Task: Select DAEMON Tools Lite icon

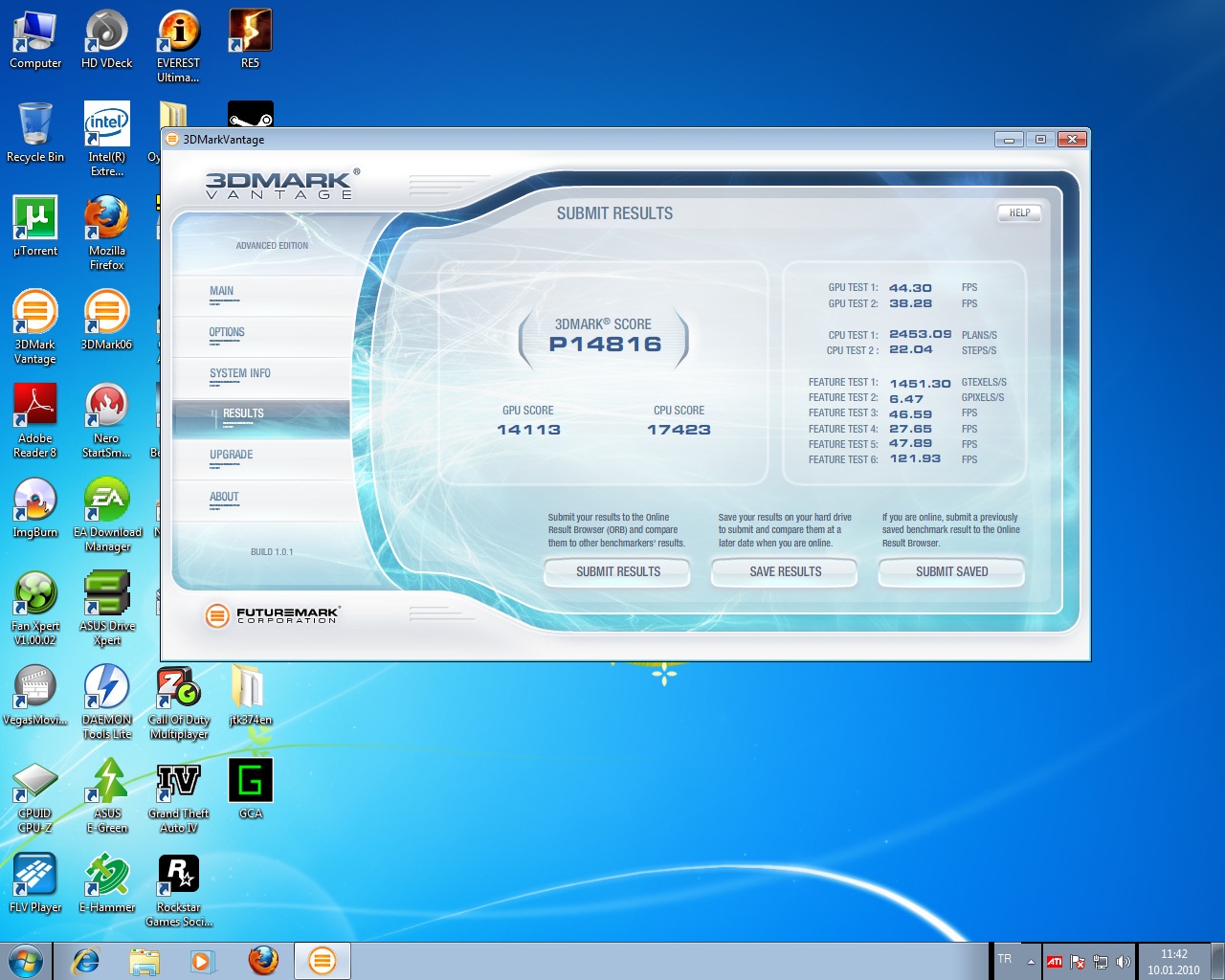Action: pyautogui.click(x=106, y=702)
